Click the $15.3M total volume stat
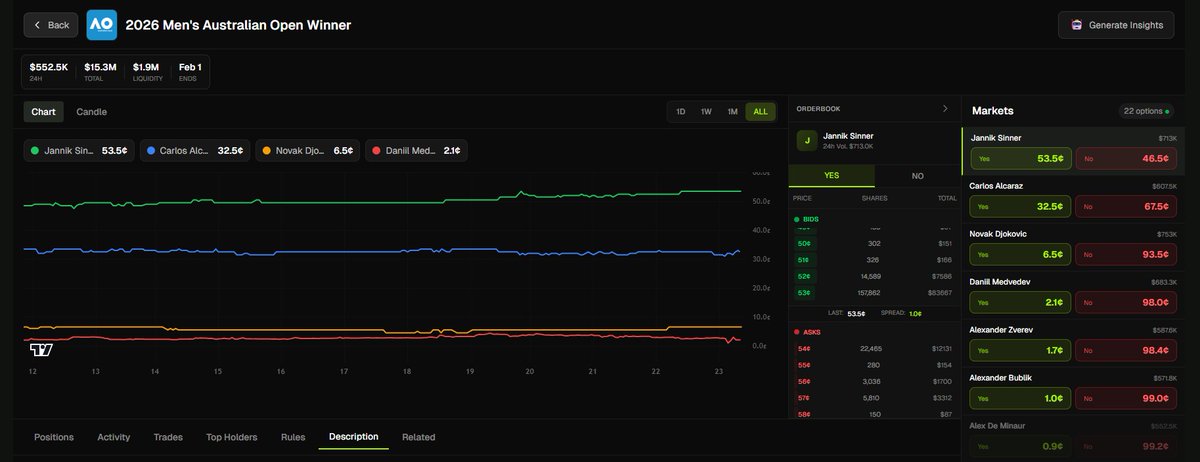1200x462 pixels. click(x=100, y=71)
